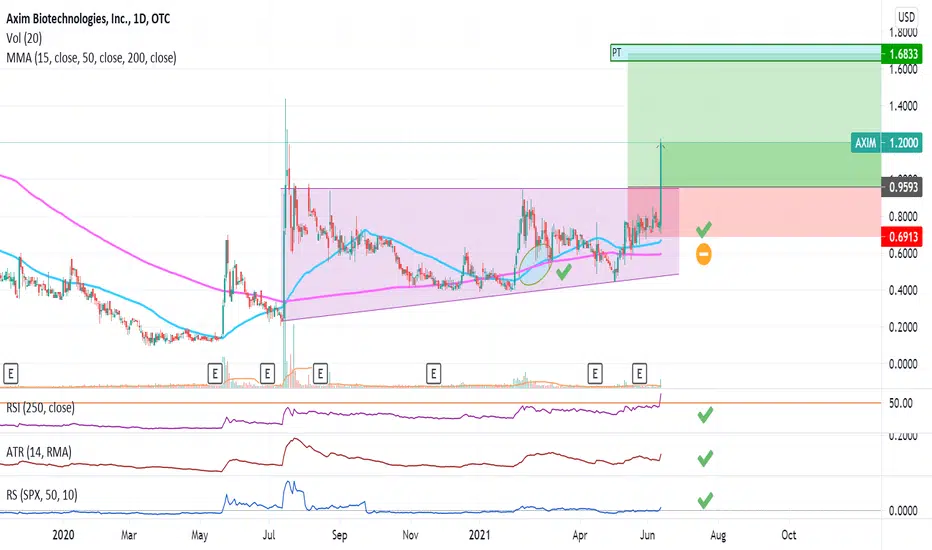Click the E earnings marker before 2020
The width and height of the screenshot is (932, 550).
[11, 373]
